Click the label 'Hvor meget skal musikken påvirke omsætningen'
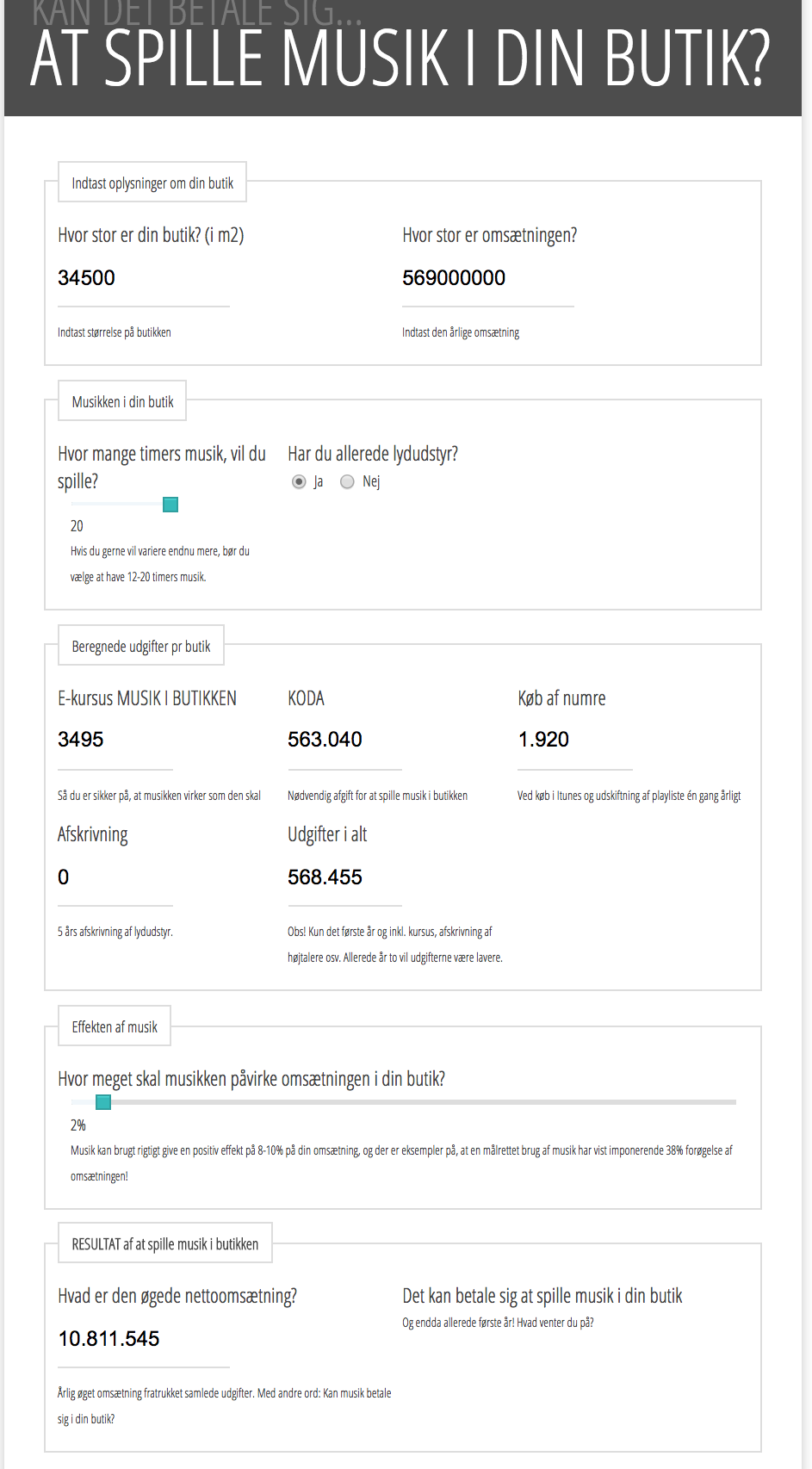The height and width of the screenshot is (1469, 812). point(251,1079)
